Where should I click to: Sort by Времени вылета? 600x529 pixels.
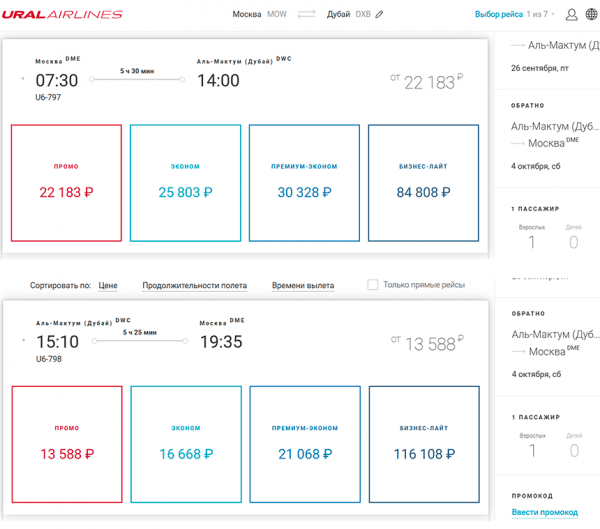click(303, 286)
